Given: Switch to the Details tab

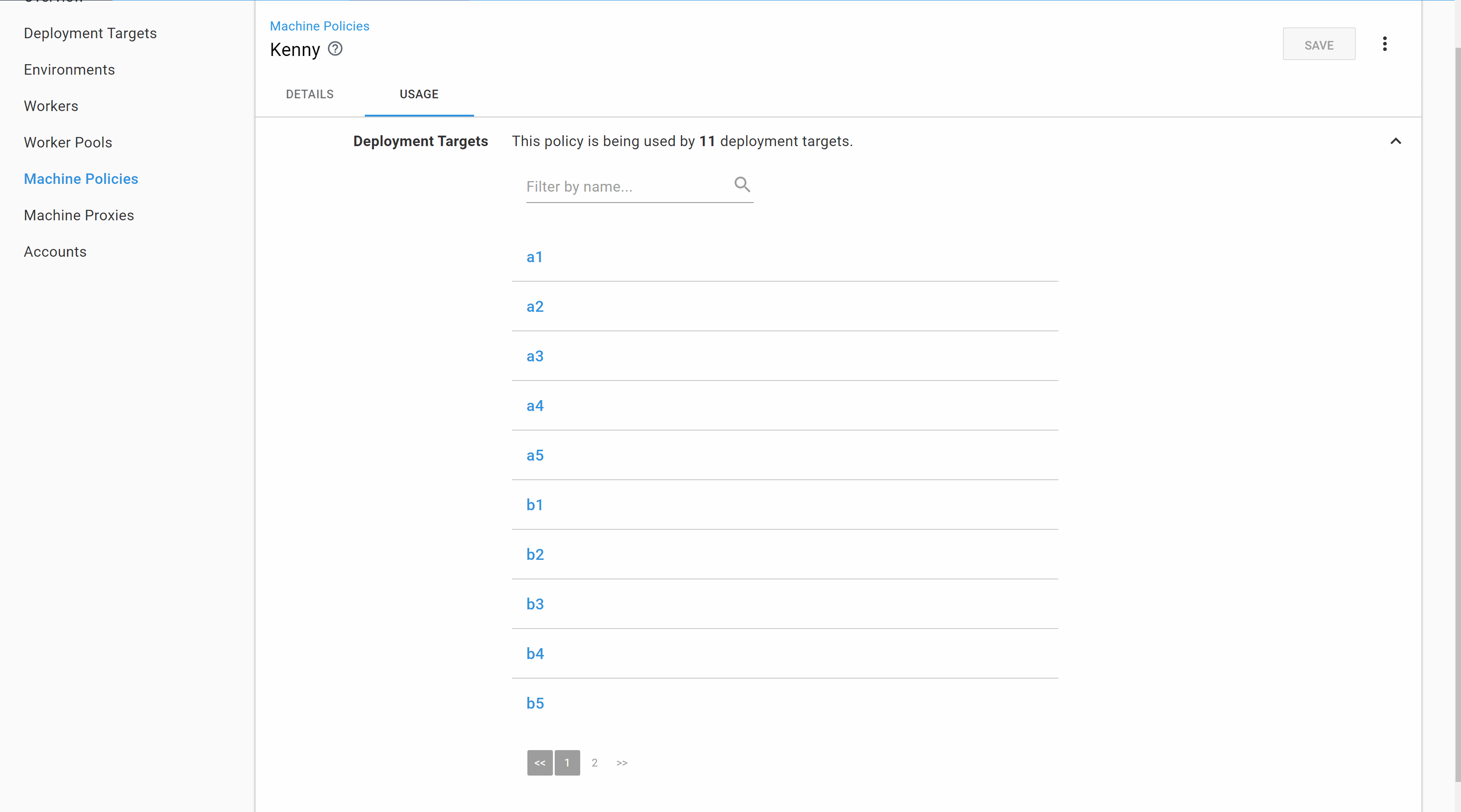Looking at the screenshot, I should tap(310, 94).
